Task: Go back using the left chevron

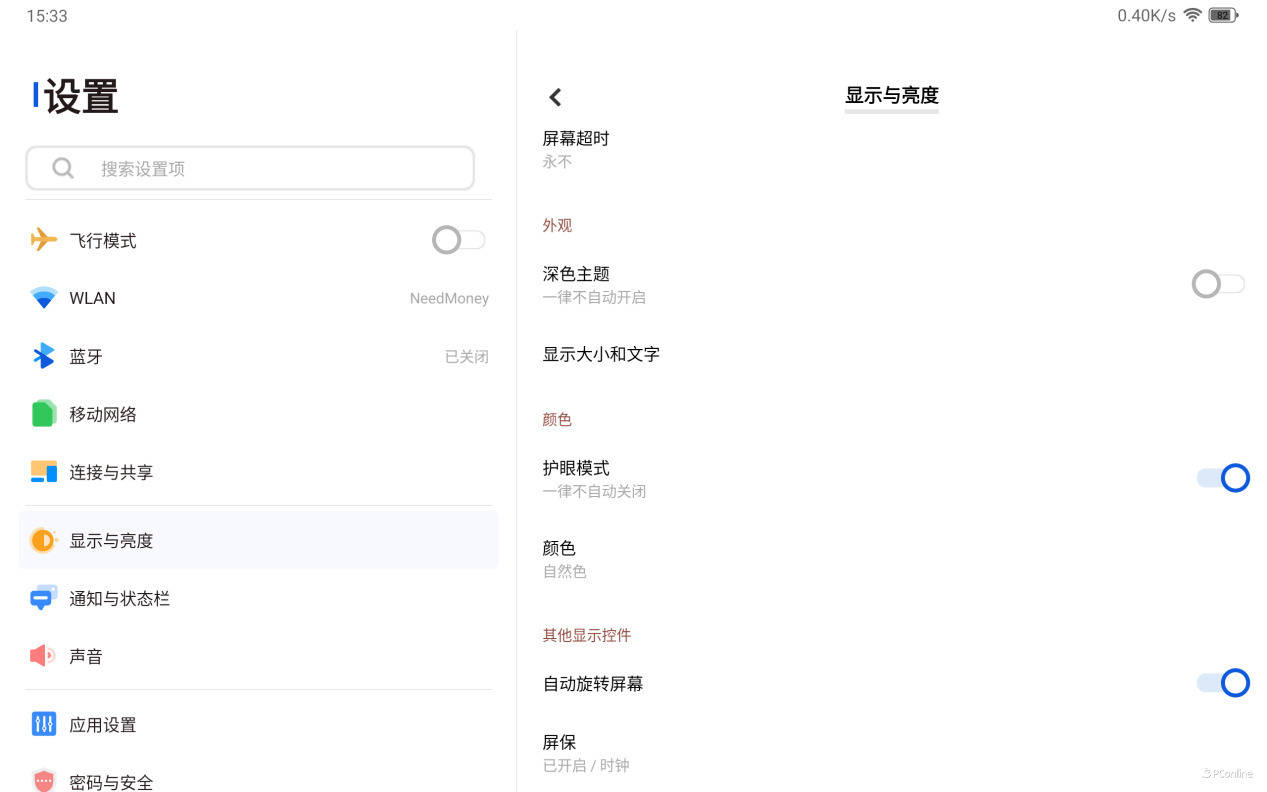Action: [555, 97]
